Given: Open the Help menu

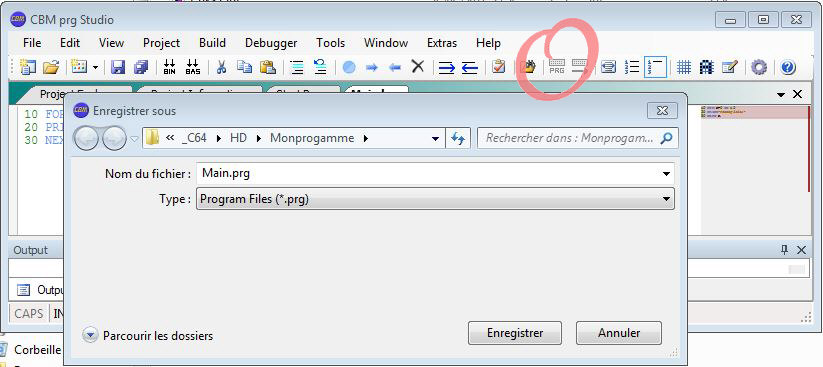Looking at the screenshot, I should (488, 43).
